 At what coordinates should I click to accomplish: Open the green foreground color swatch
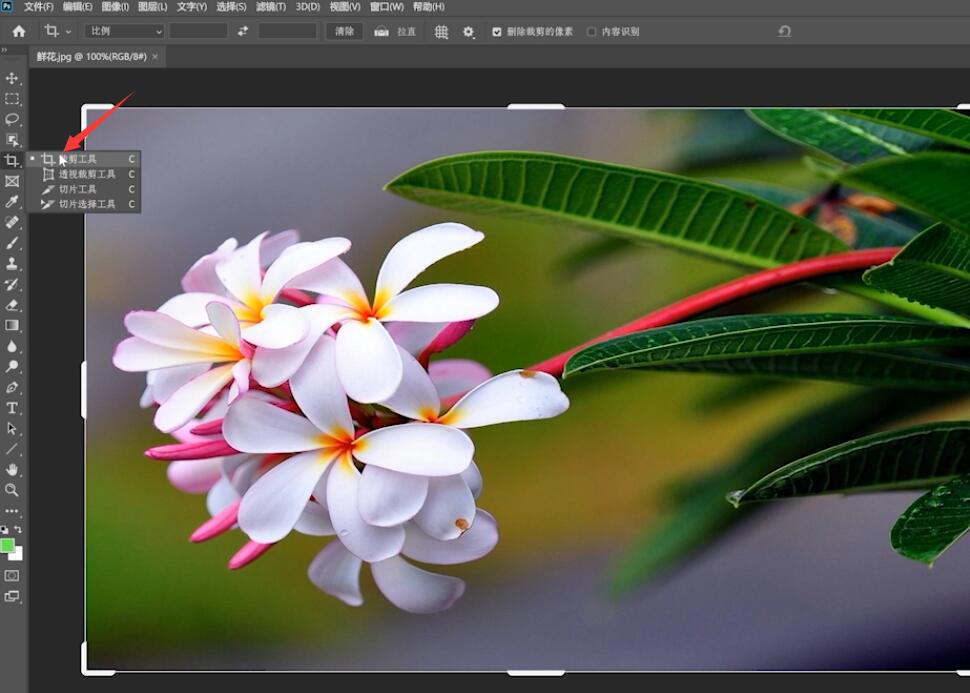6,544
